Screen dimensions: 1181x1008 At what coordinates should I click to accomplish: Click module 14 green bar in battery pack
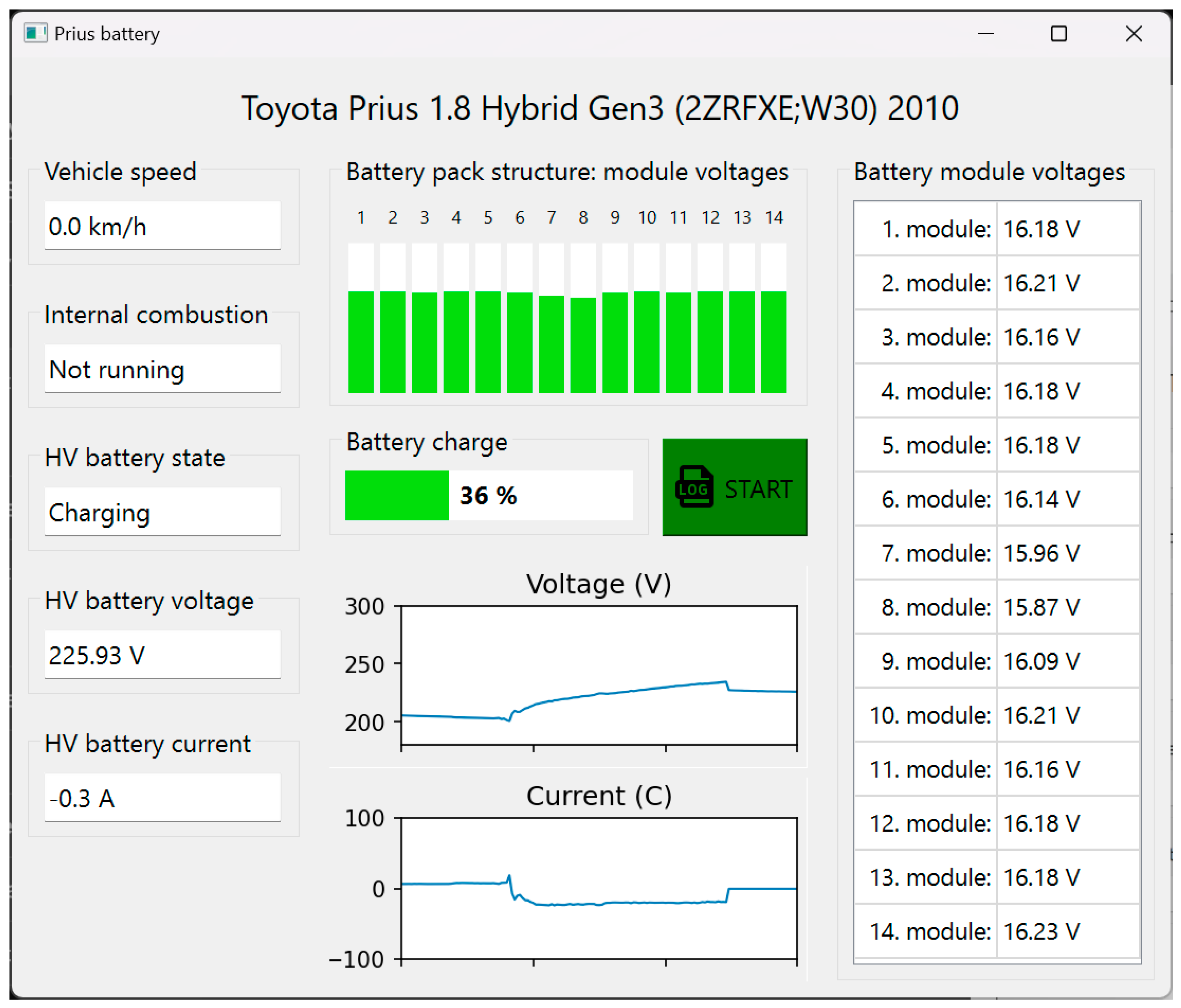(x=774, y=342)
